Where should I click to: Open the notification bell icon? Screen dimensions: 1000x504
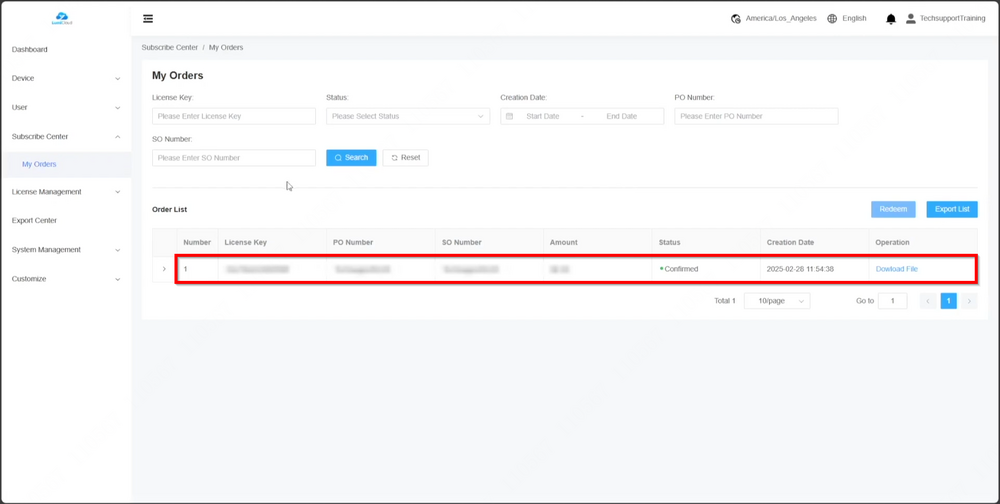tap(891, 19)
